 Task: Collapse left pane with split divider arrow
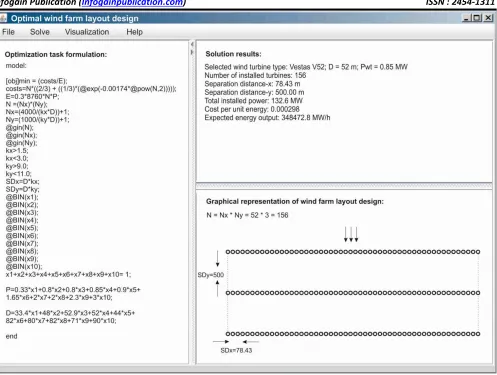pos(192,44)
